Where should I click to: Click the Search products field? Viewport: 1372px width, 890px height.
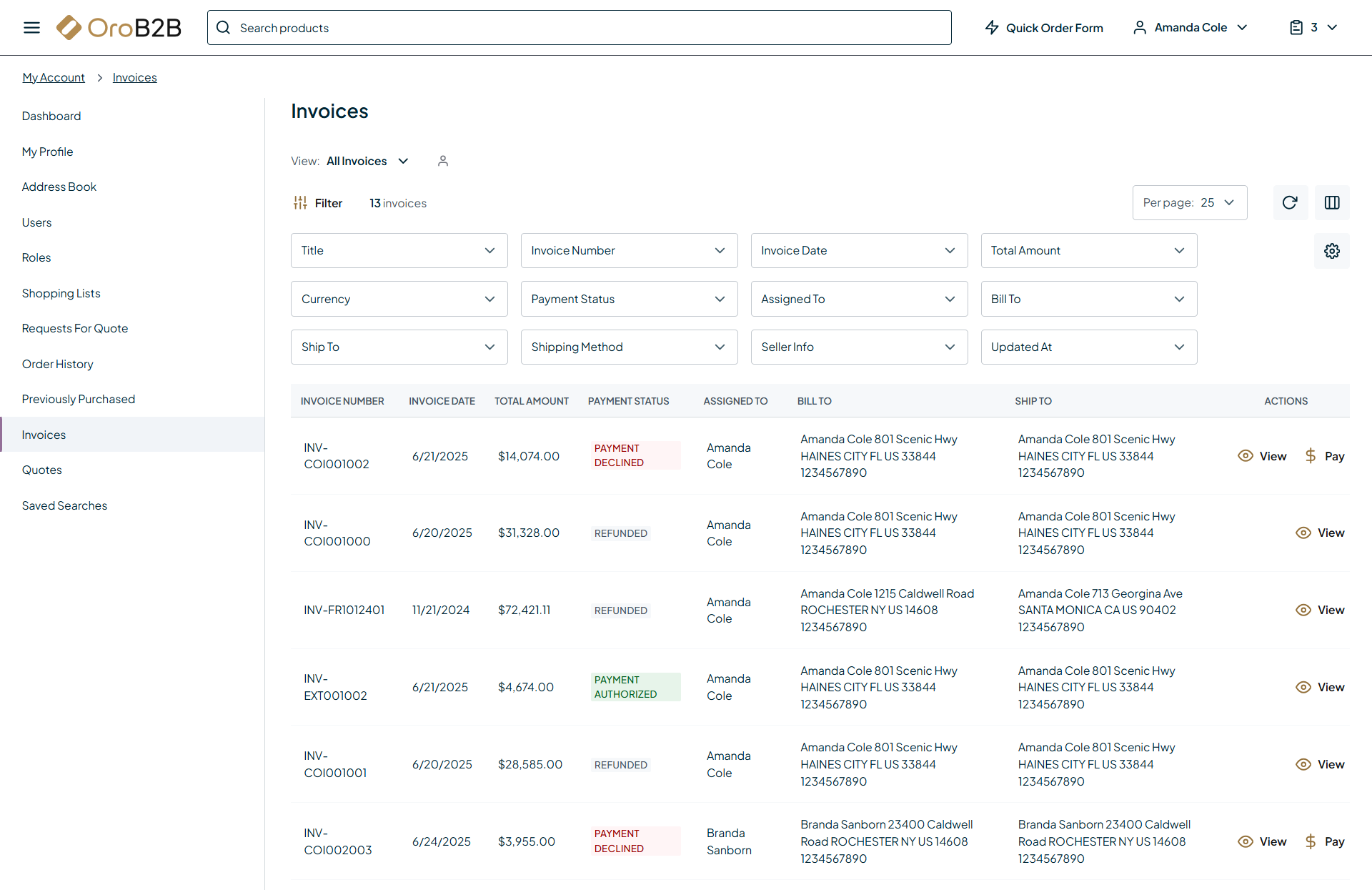point(579,28)
